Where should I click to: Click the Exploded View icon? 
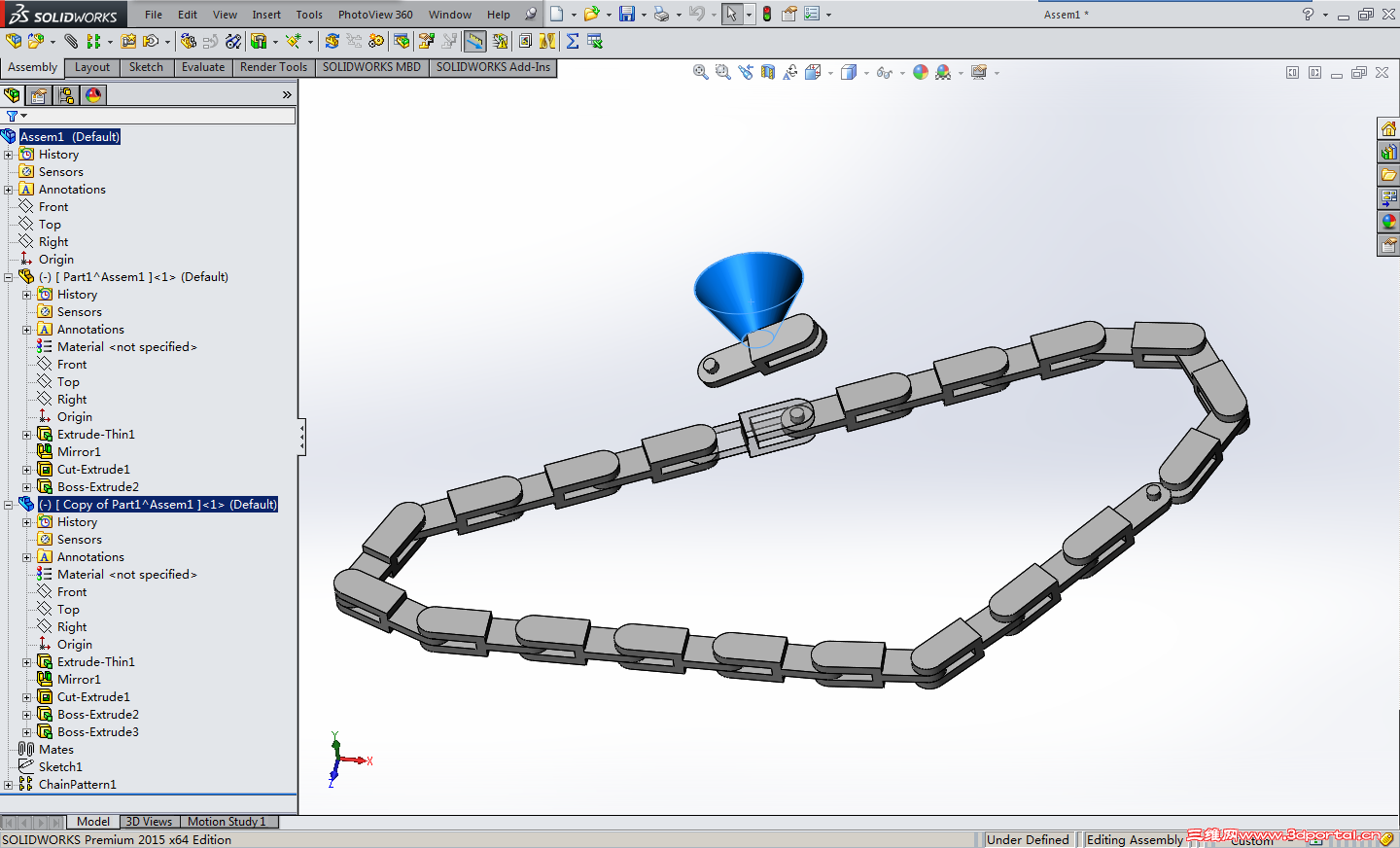[426, 41]
